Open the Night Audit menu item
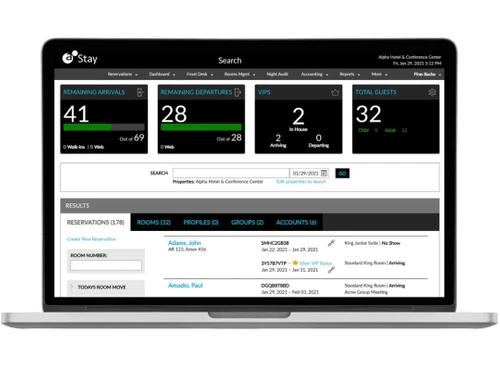Viewport: 500px width, 375px height. click(x=277, y=74)
